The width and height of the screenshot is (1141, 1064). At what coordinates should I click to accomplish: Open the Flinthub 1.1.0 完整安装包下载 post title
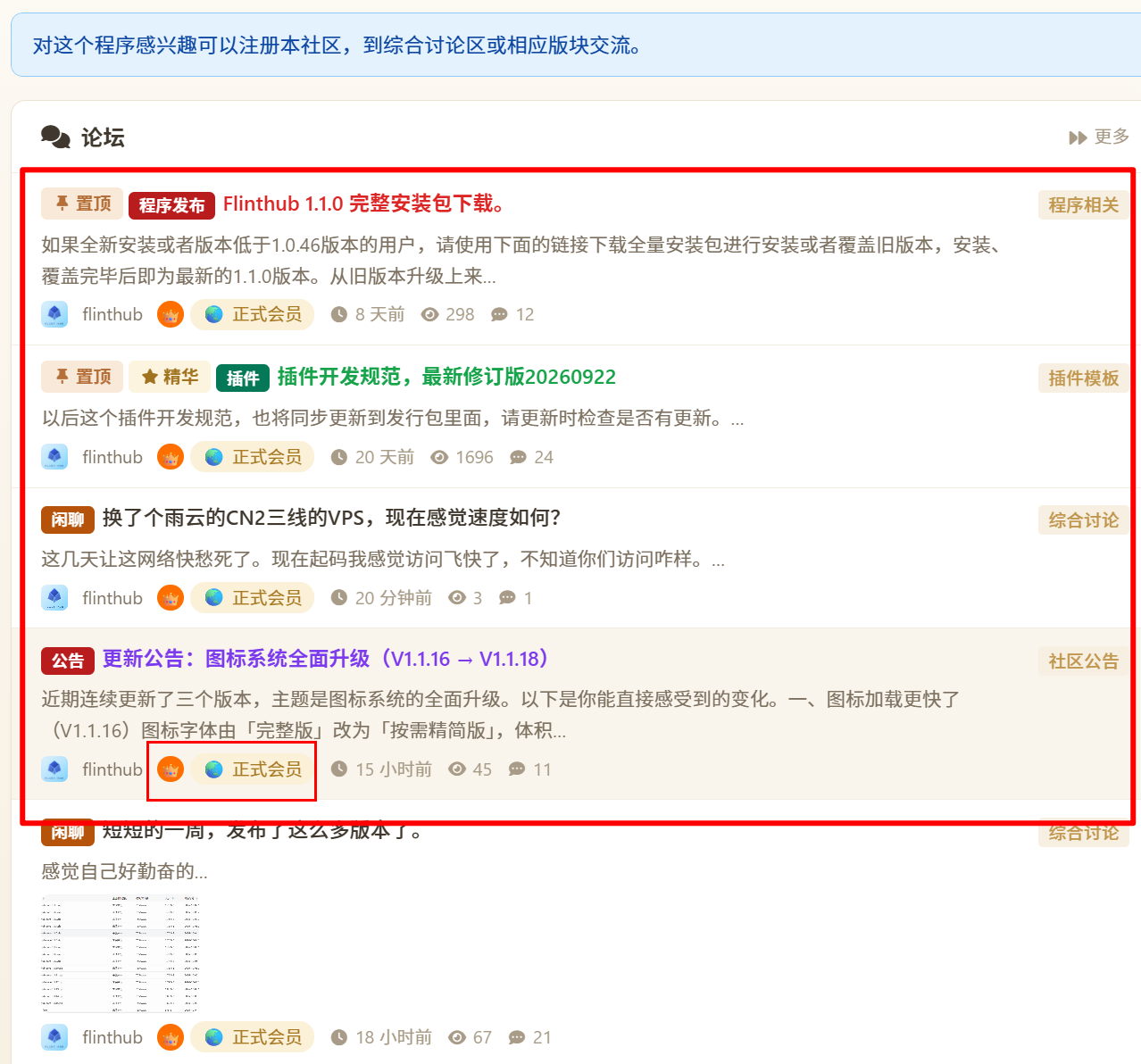point(364,204)
